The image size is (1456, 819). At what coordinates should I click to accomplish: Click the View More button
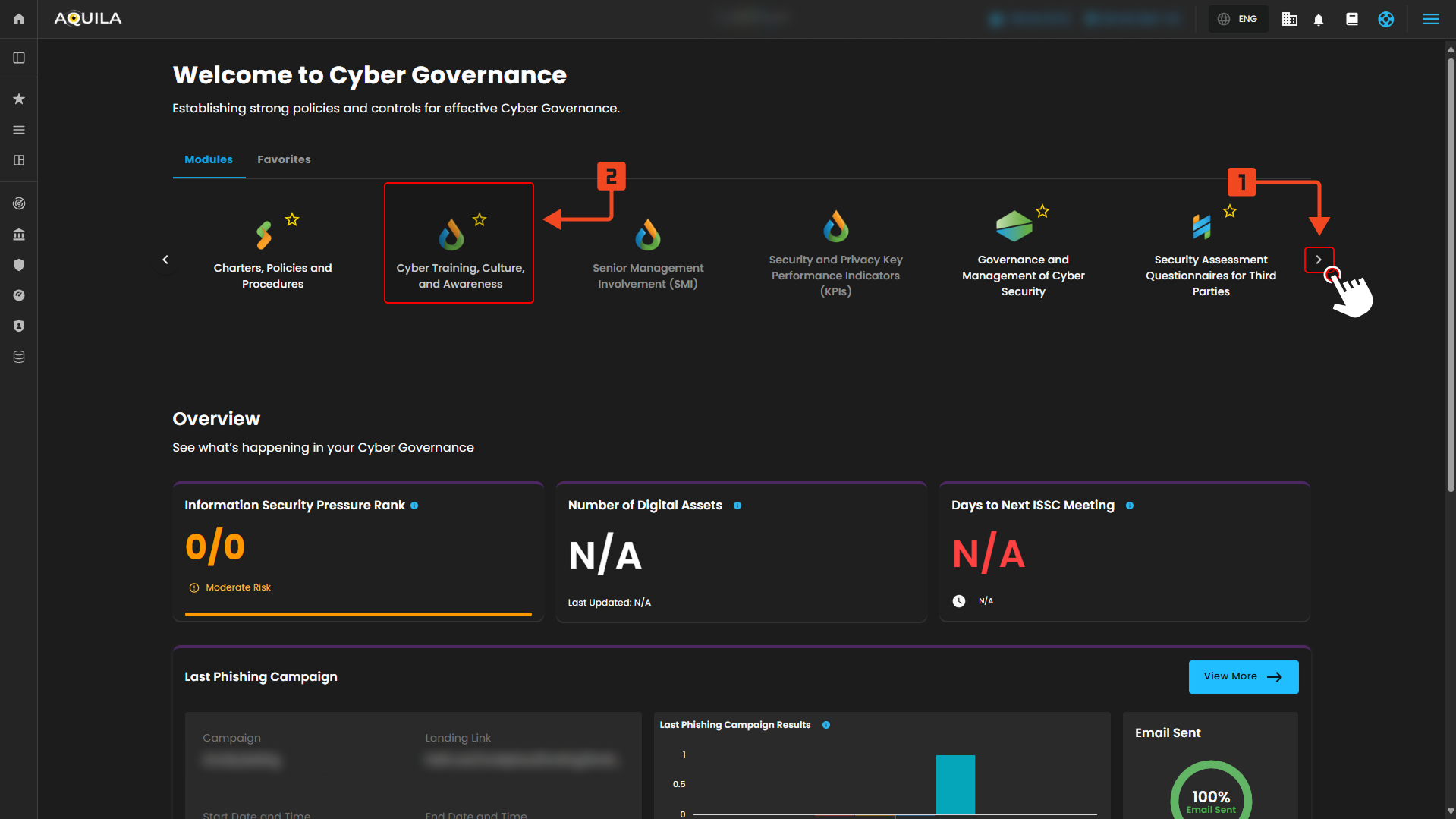(x=1243, y=676)
